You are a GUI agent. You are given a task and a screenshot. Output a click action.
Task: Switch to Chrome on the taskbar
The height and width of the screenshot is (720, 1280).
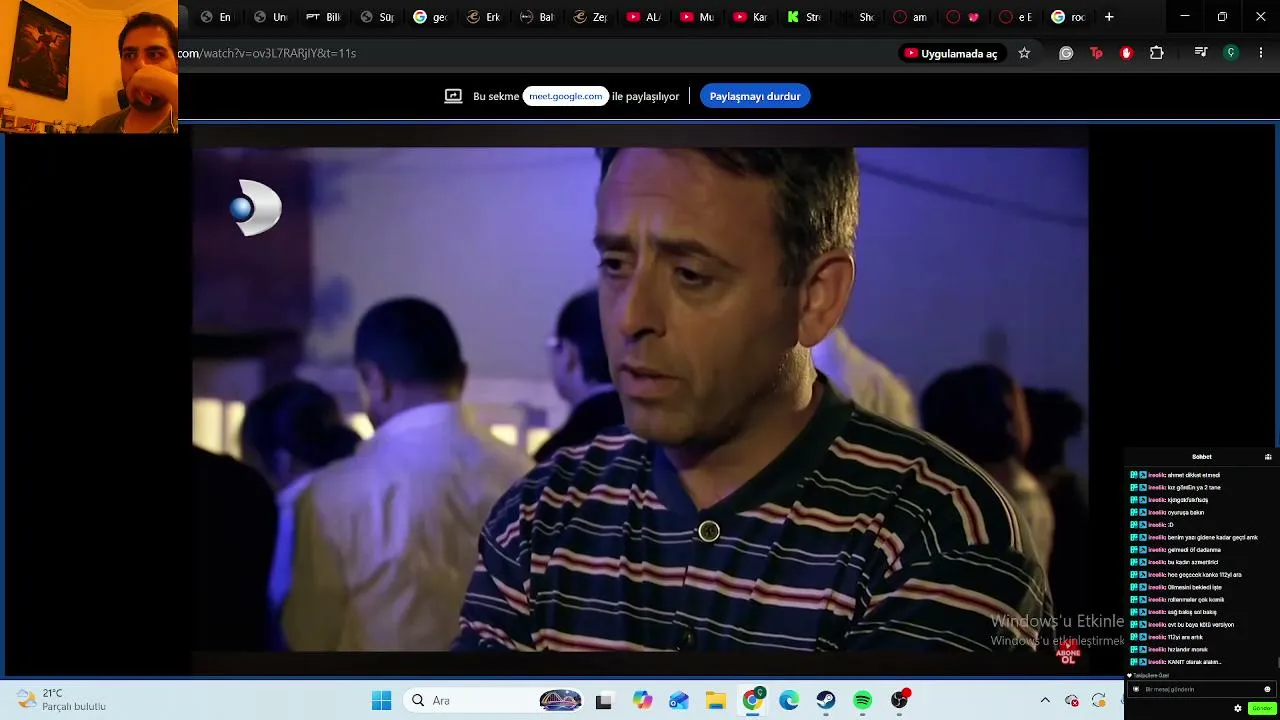click(752, 701)
